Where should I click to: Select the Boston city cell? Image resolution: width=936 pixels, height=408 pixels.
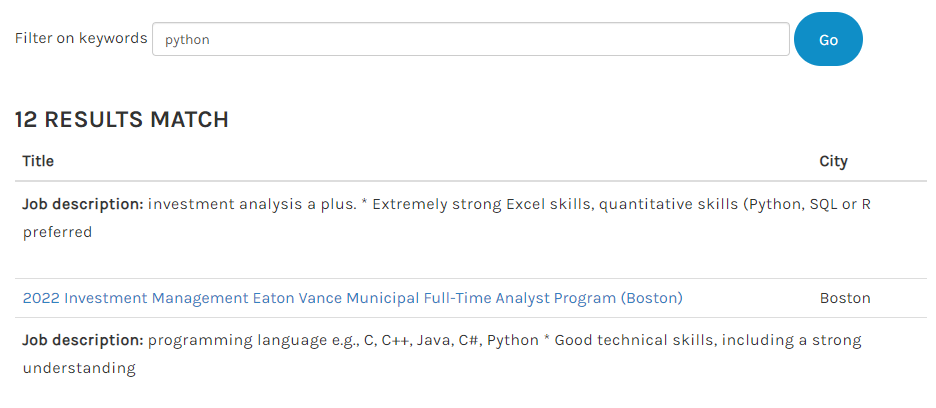(x=845, y=298)
